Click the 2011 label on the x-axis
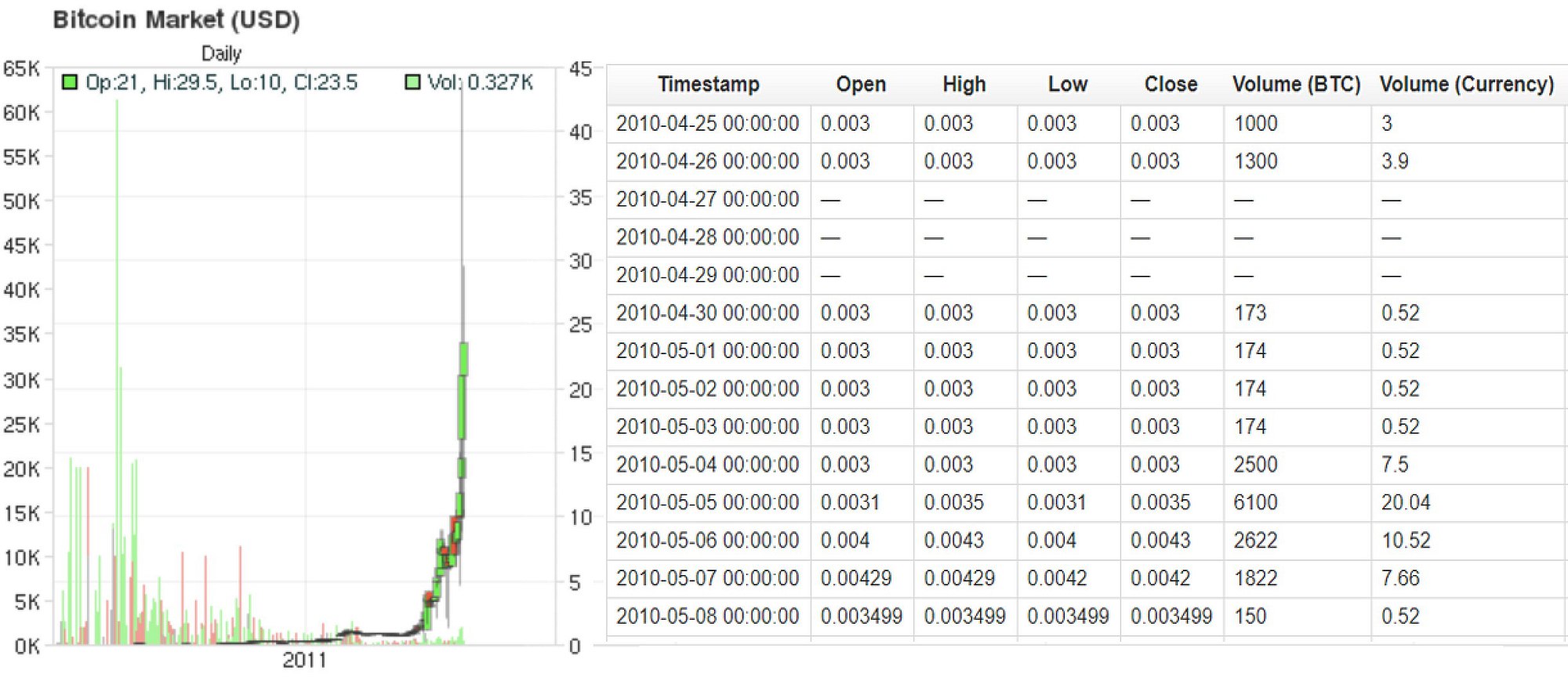The width and height of the screenshot is (1568, 677). click(305, 661)
